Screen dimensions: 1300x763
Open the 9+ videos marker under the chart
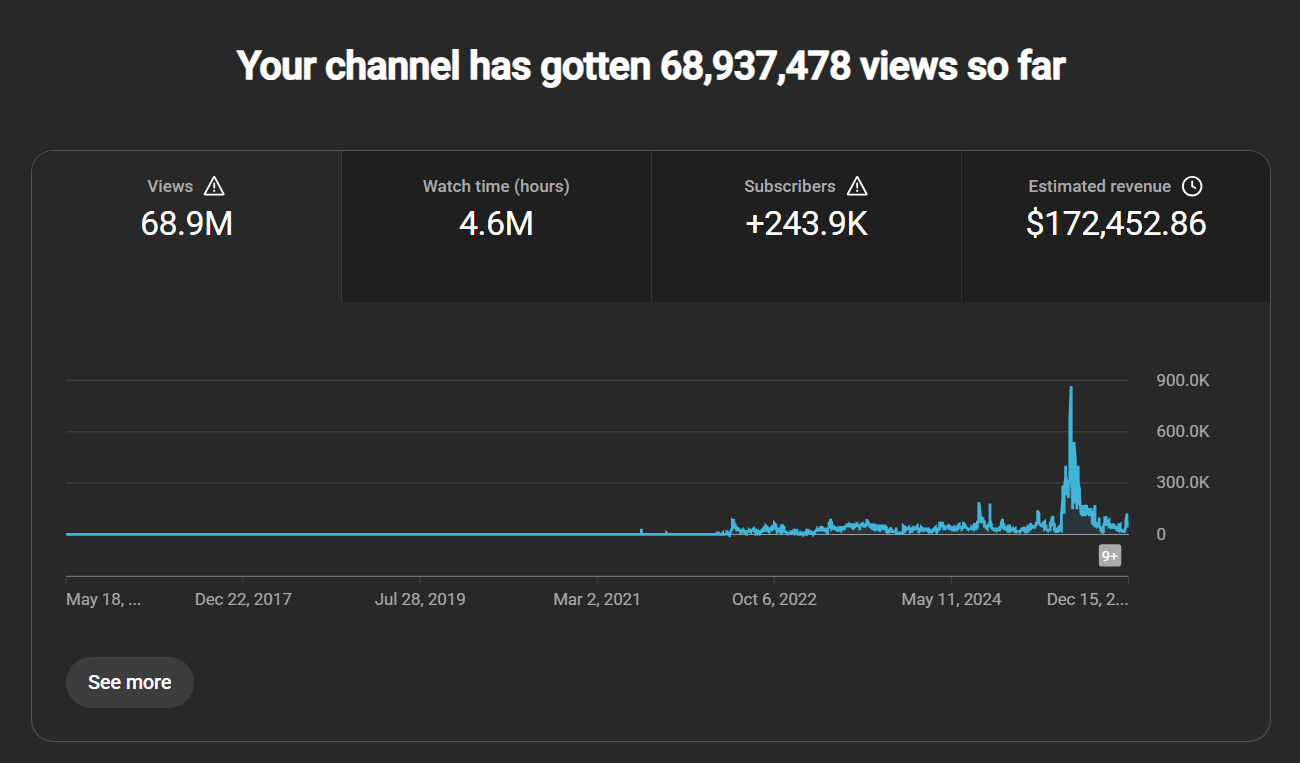[x=1110, y=556]
